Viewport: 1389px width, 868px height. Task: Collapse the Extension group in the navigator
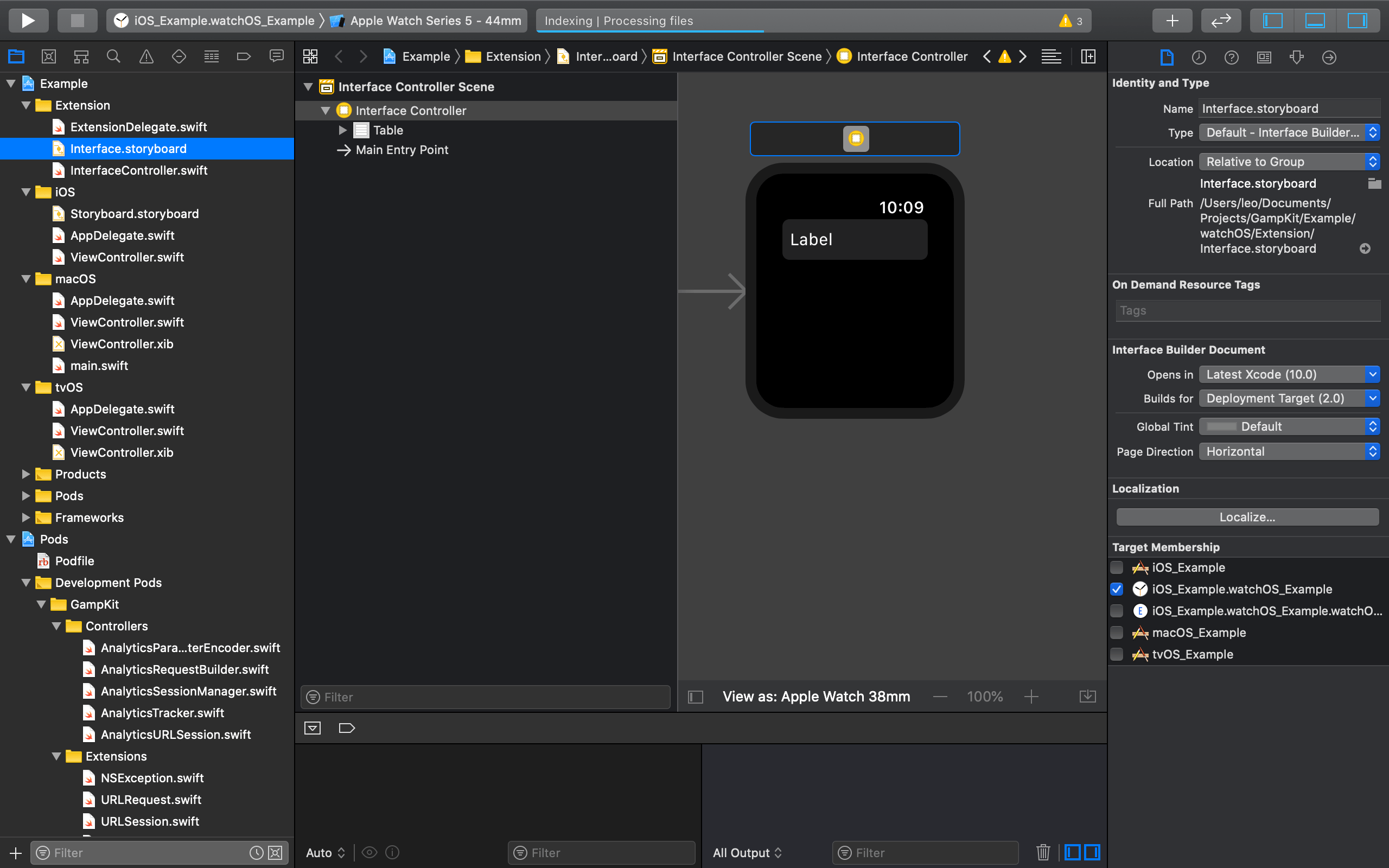(x=26, y=105)
